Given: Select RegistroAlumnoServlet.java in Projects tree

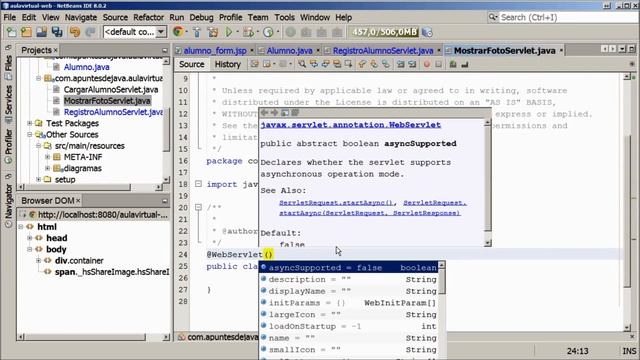Looking at the screenshot, I should click(x=113, y=112).
